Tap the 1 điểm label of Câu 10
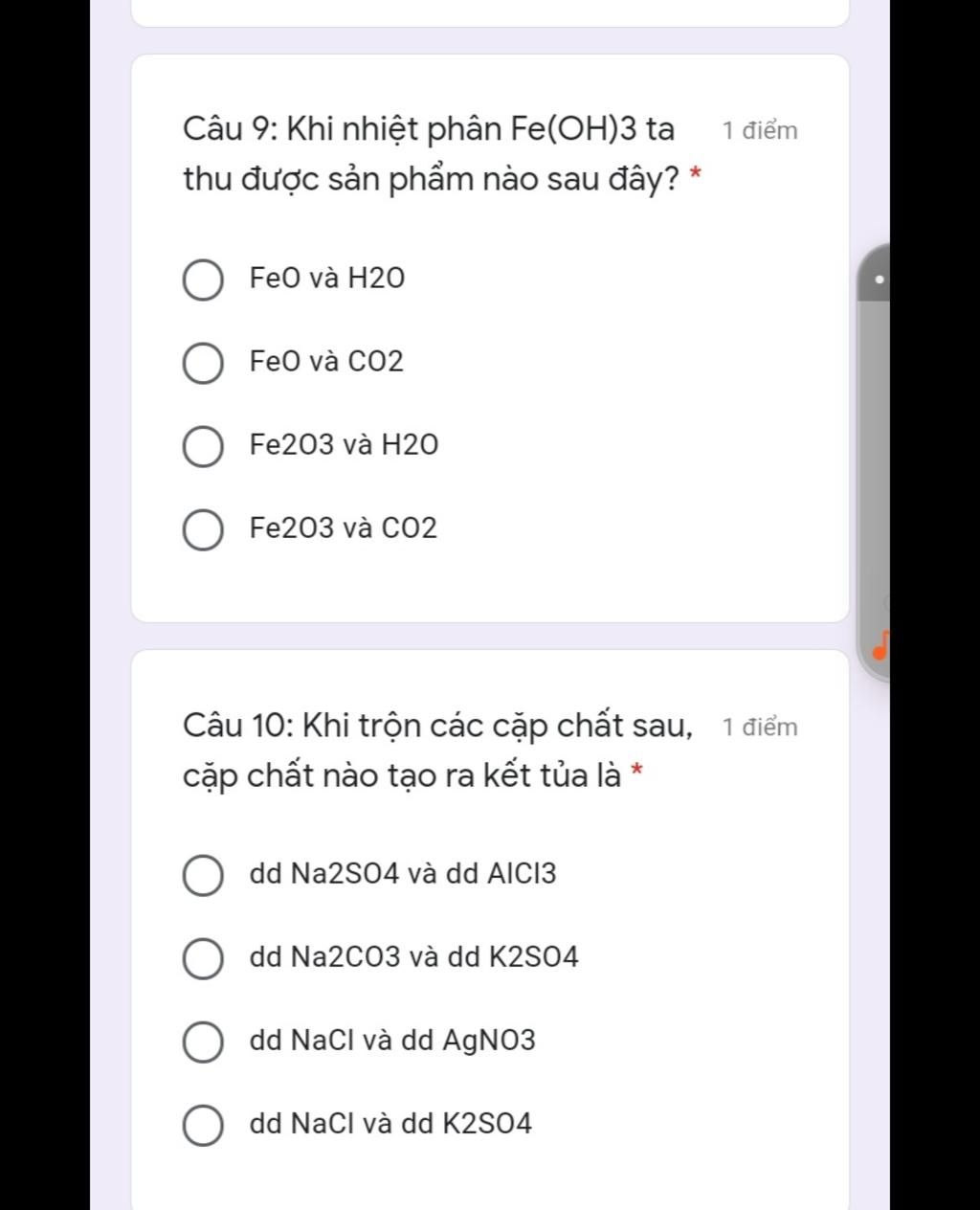The width and height of the screenshot is (980, 1210). pyautogui.click(x=760, y=728)
